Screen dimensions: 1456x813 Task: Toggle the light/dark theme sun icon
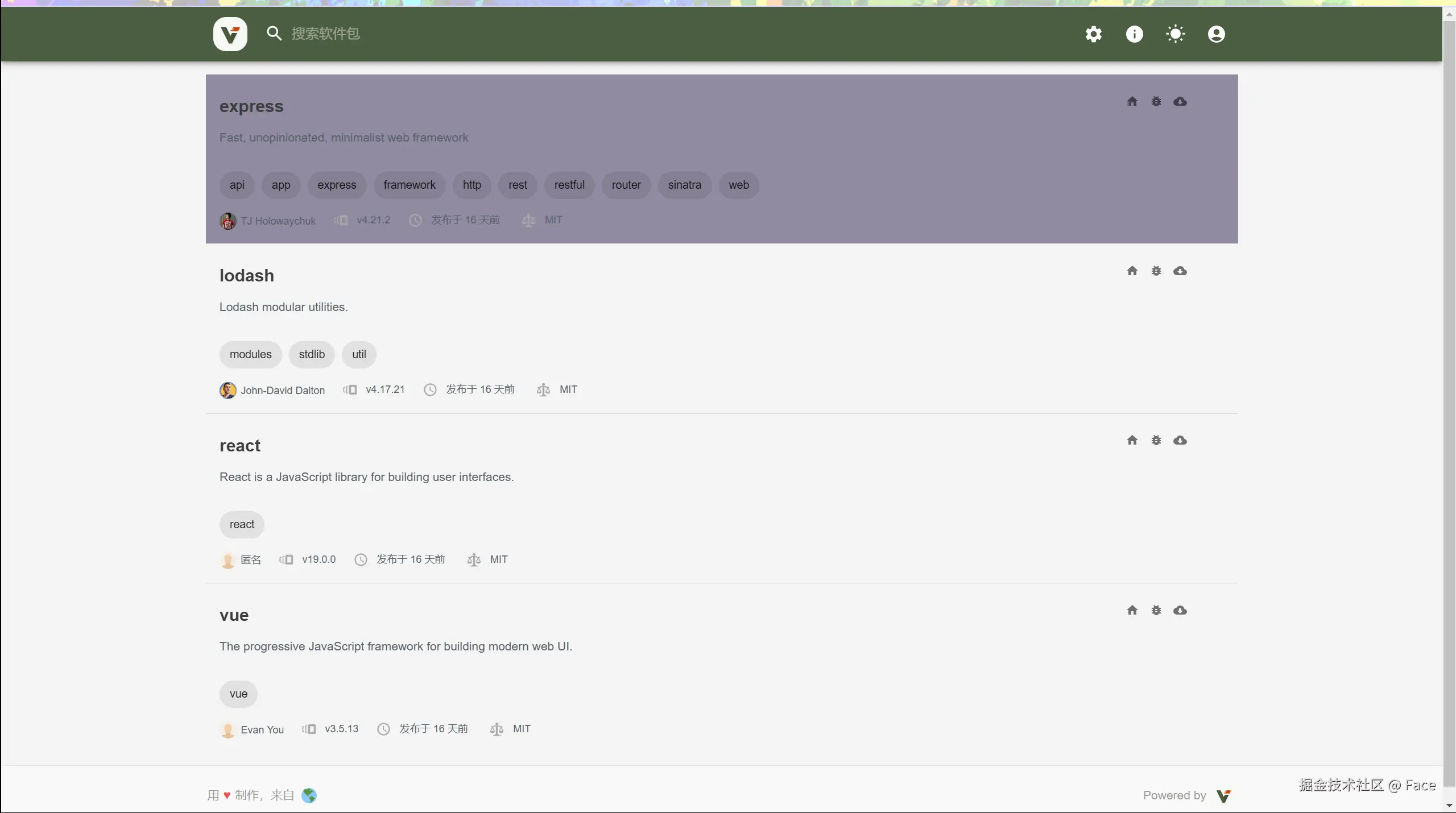pos(1175,34)
